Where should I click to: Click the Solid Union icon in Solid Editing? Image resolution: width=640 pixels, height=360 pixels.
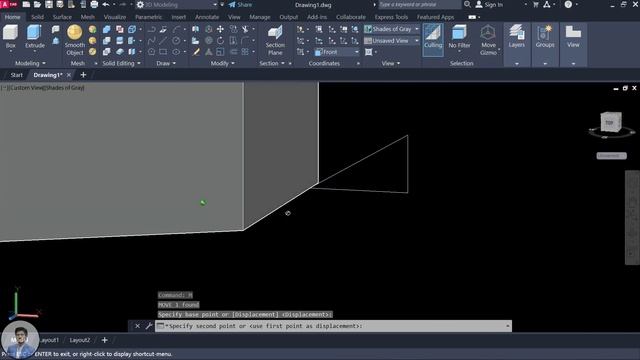coord(107,29)
